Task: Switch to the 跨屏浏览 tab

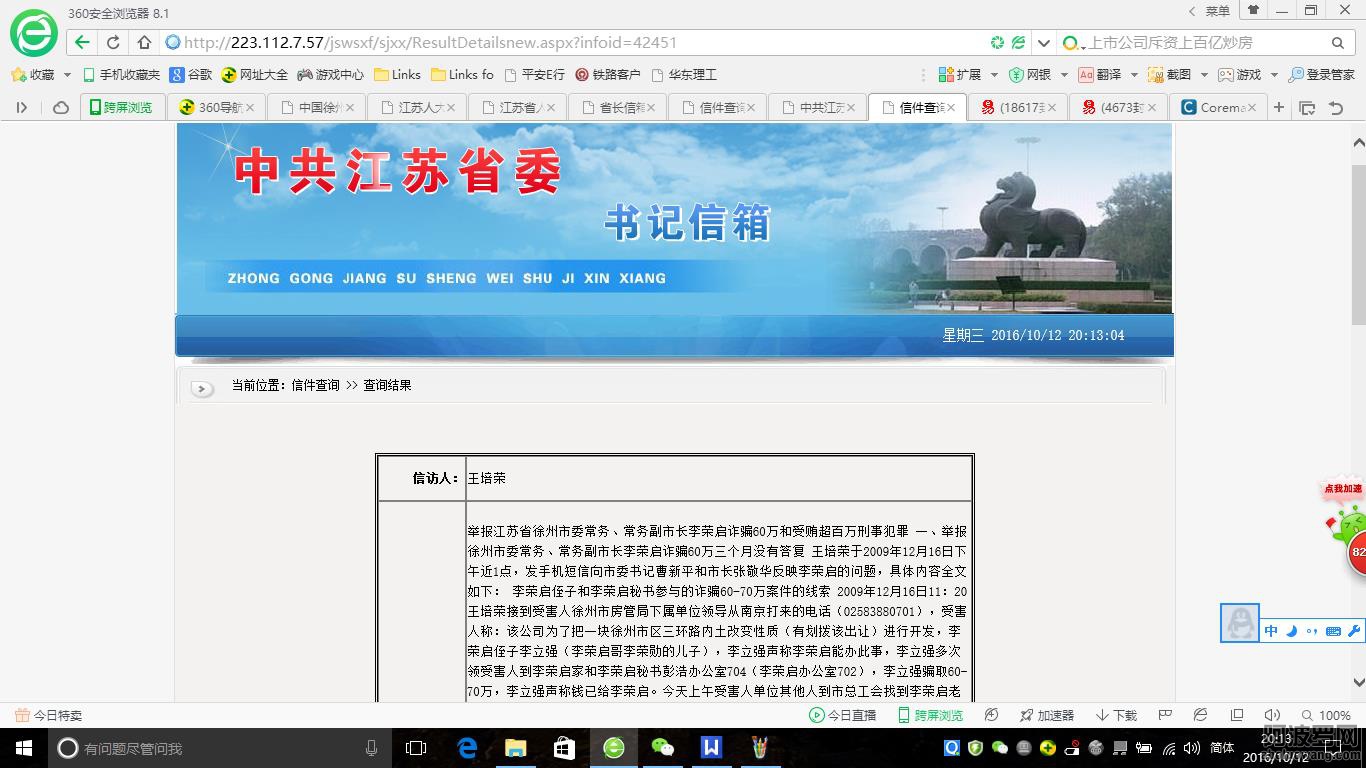Action: point(120,107)
